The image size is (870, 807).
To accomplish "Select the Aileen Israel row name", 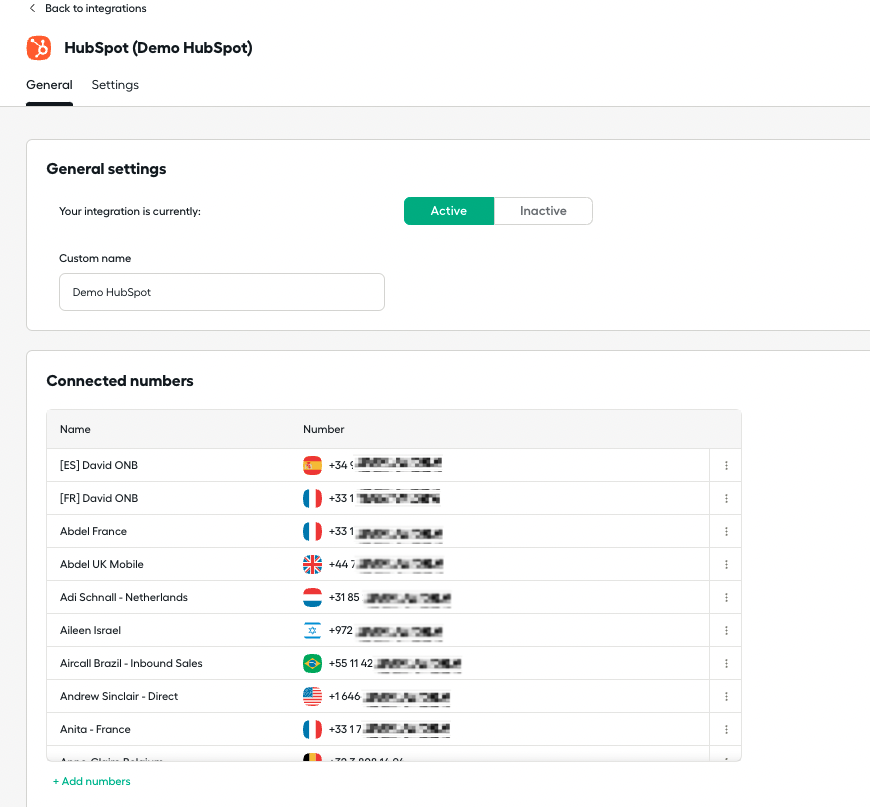I will 90,631.
